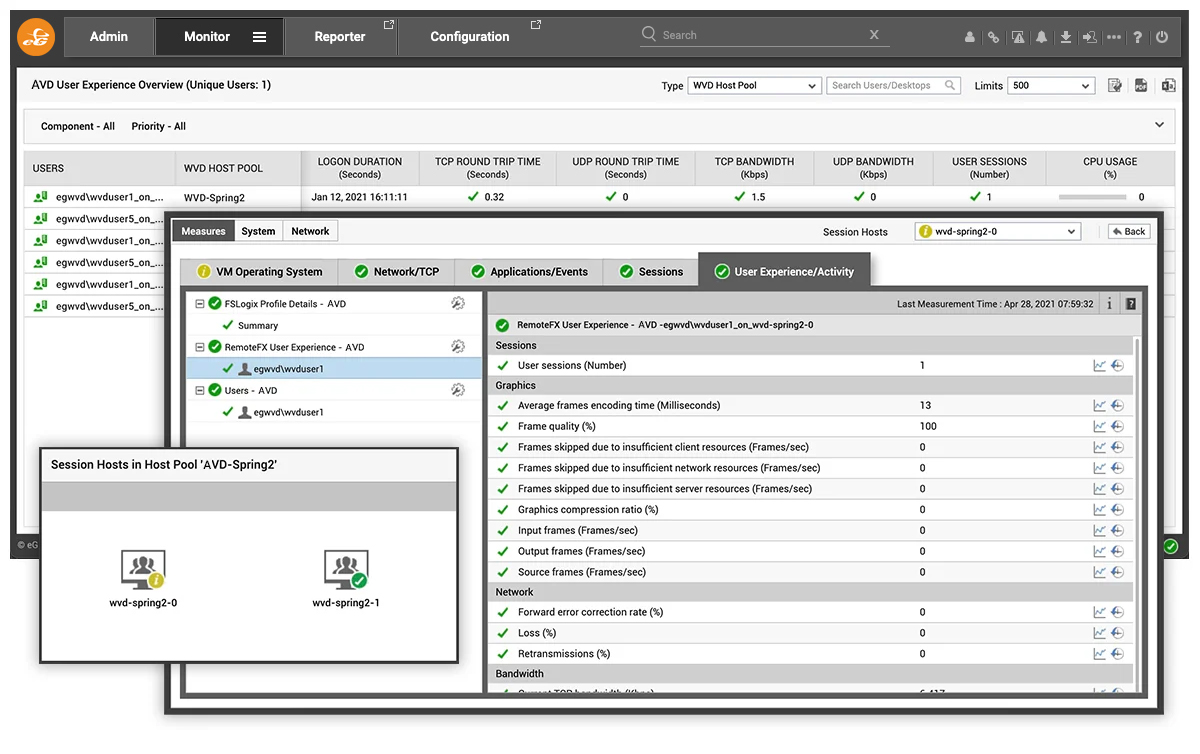The image size is (1200, 754).
Task: Click the eG logo in the header
Action: tap(36, 37)
